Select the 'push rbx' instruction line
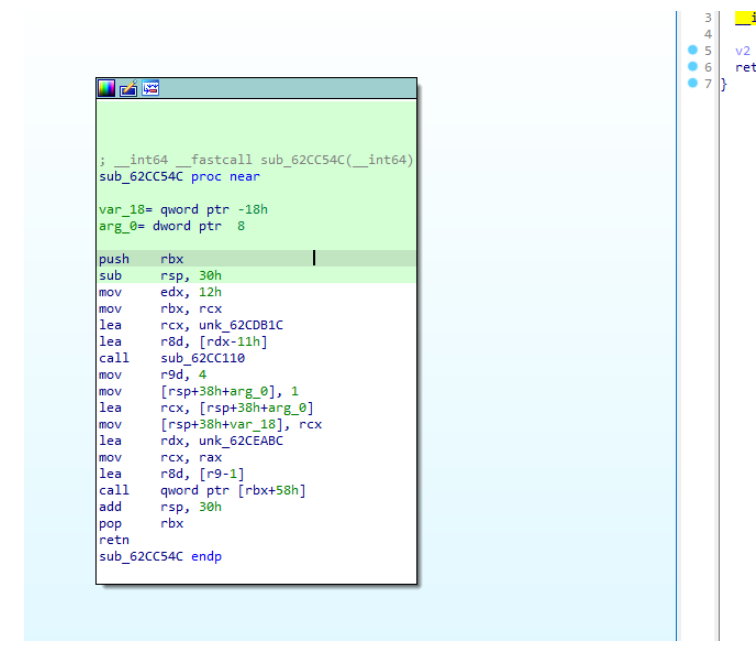 256,259
